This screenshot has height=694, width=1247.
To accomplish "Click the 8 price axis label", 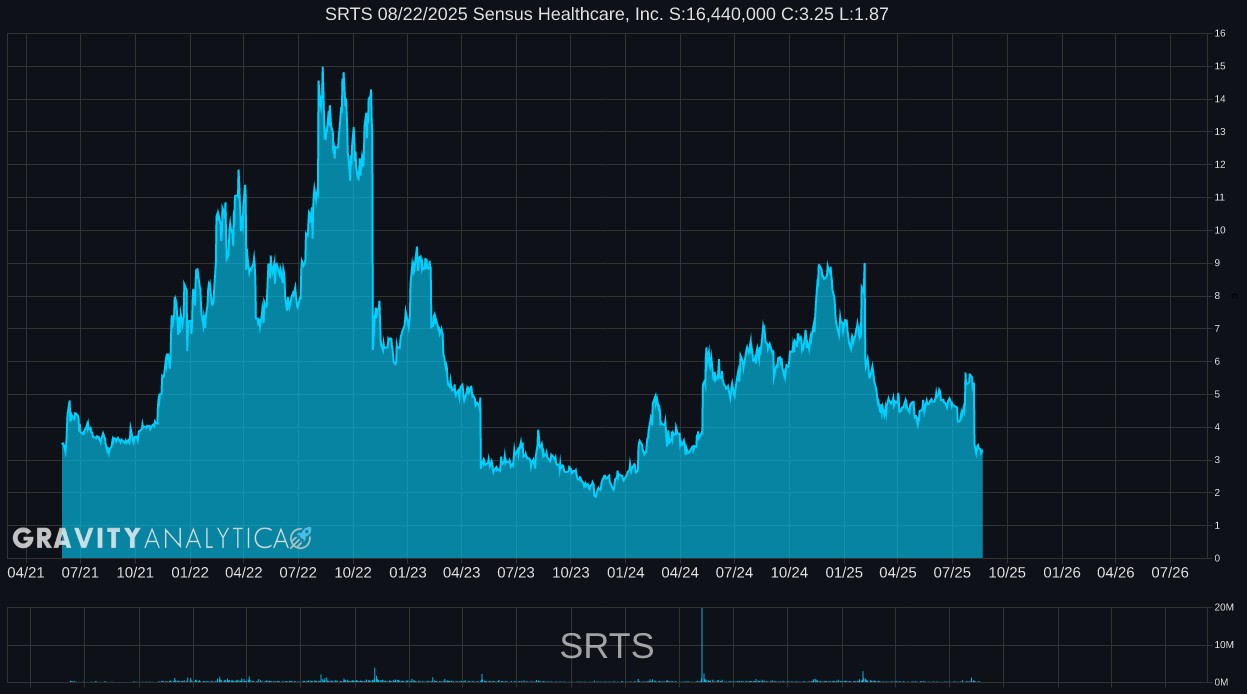I will click(1217, 296).
